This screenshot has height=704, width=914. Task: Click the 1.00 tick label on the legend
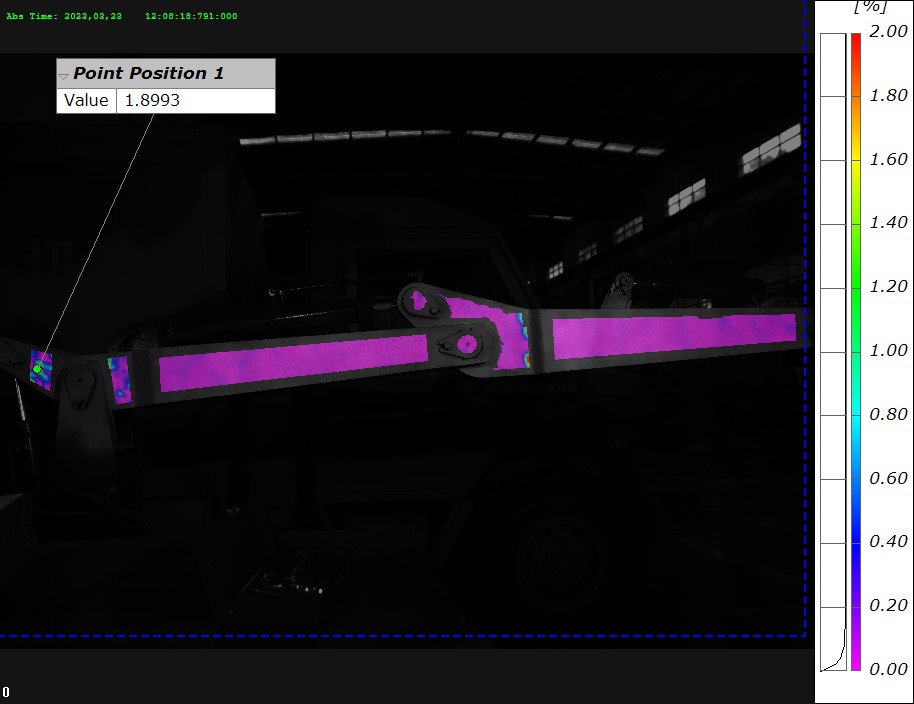(x=888, y=350)
